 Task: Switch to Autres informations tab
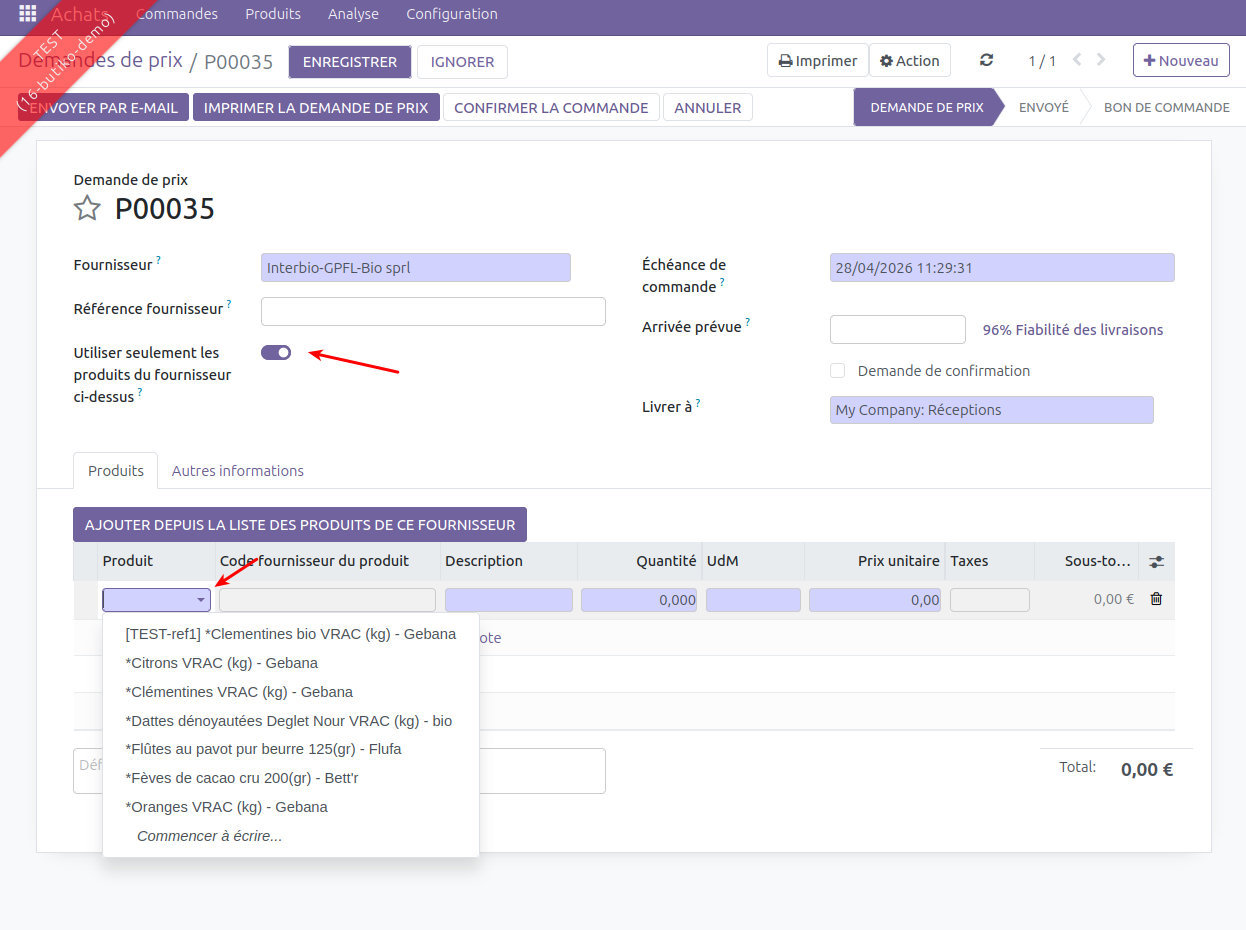[238, 471]
